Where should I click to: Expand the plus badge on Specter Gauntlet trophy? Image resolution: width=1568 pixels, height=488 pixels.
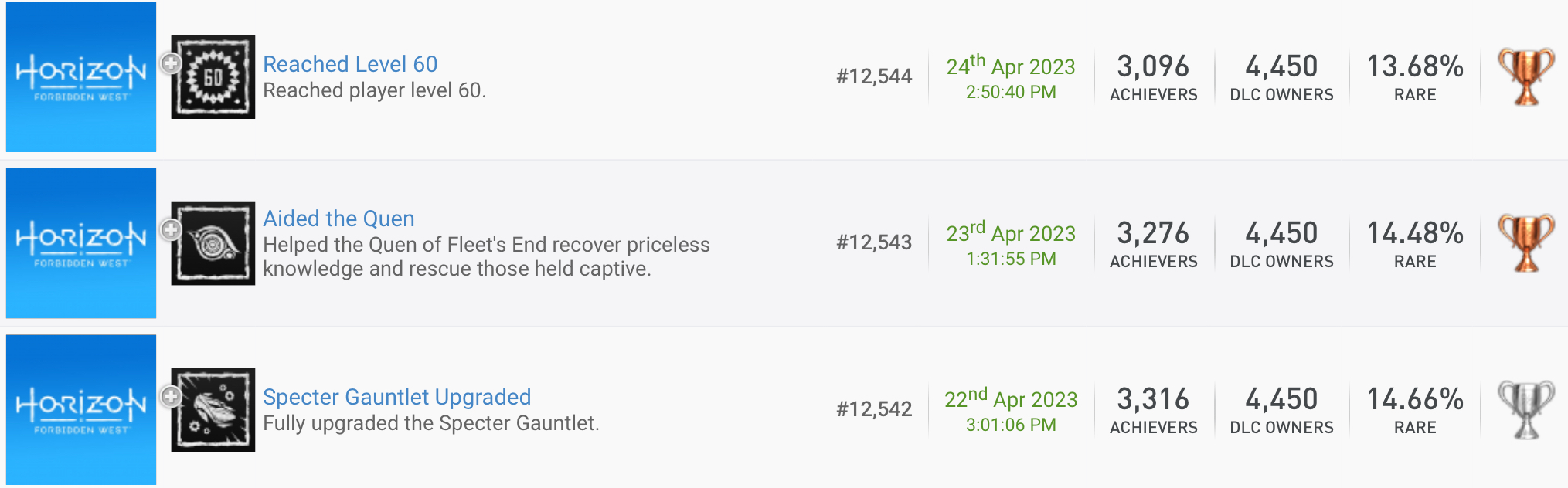171,396
